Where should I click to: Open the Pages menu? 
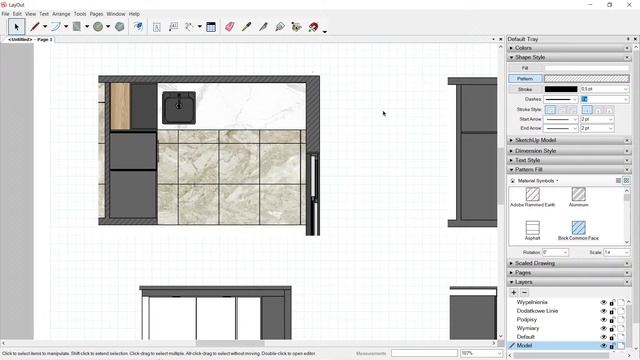click(x=96, y=14)
